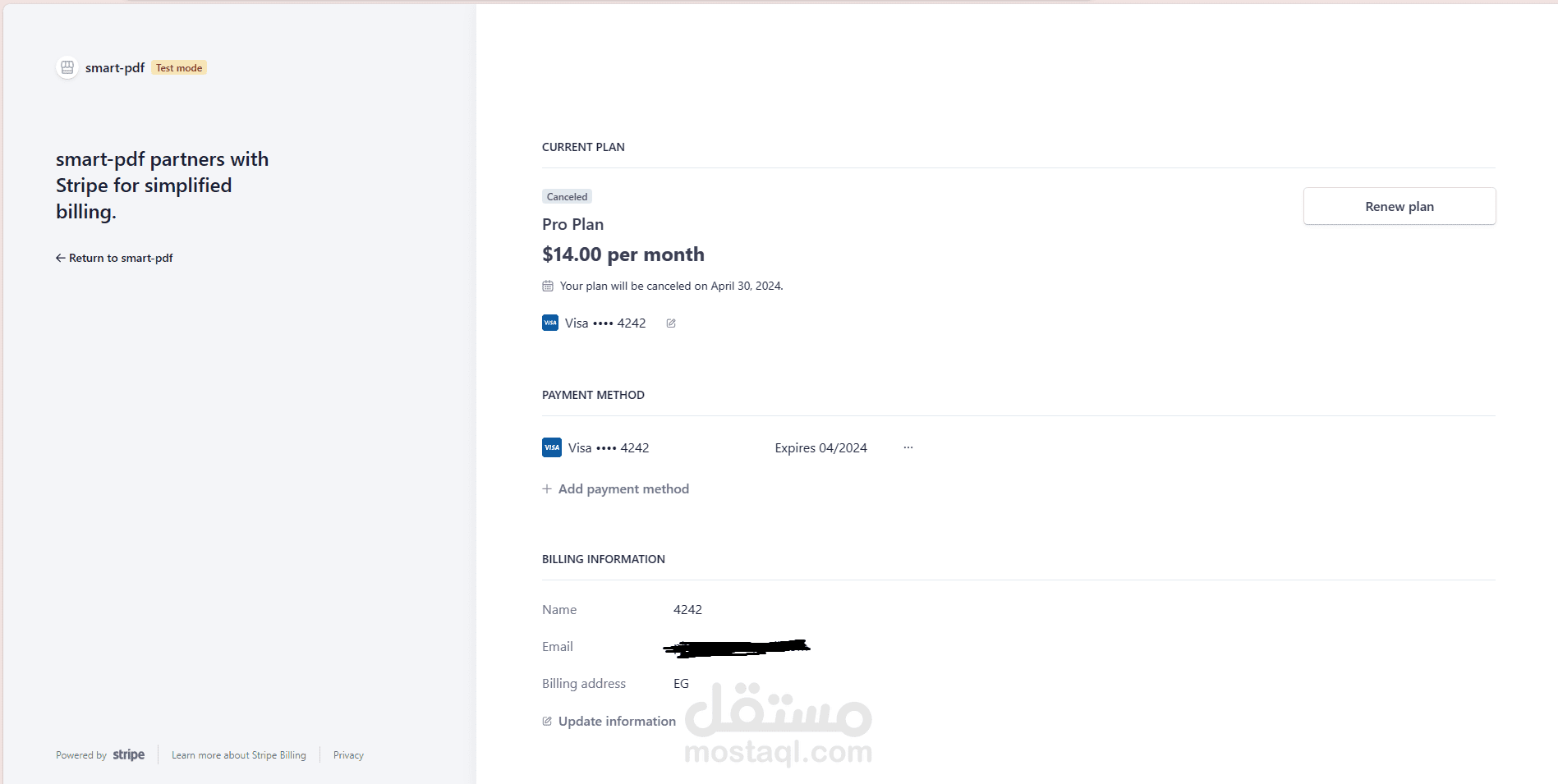This screenshot has width=1558, height=784.
Task: Open the three-dot card options menu
Action: pyautogui.click(x=908, y=447)
